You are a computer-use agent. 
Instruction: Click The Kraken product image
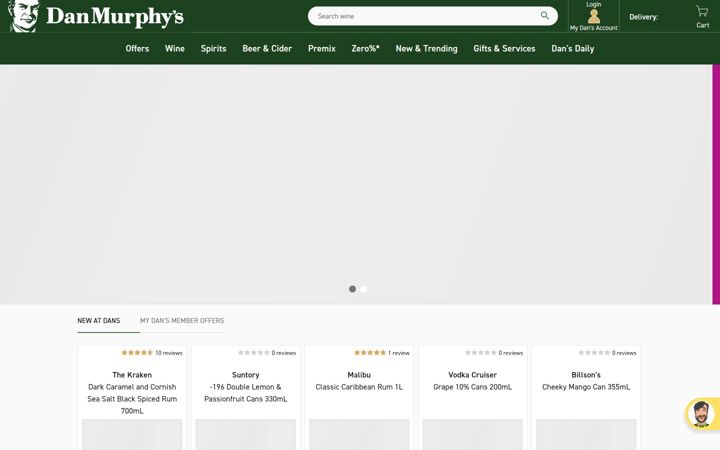(132, 434)
